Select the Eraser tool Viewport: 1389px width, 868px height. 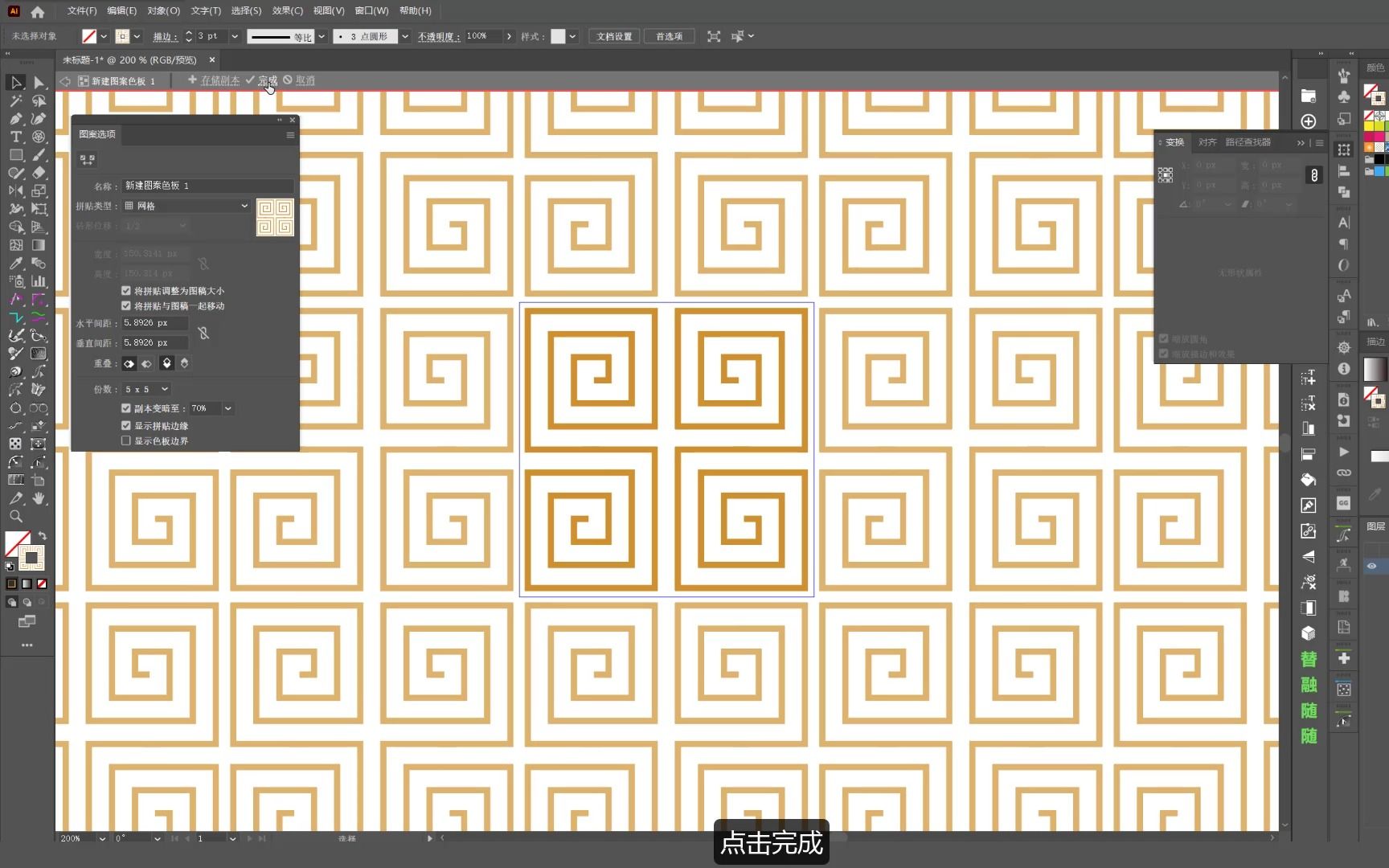pyautogui.click(x=39, y=173)
